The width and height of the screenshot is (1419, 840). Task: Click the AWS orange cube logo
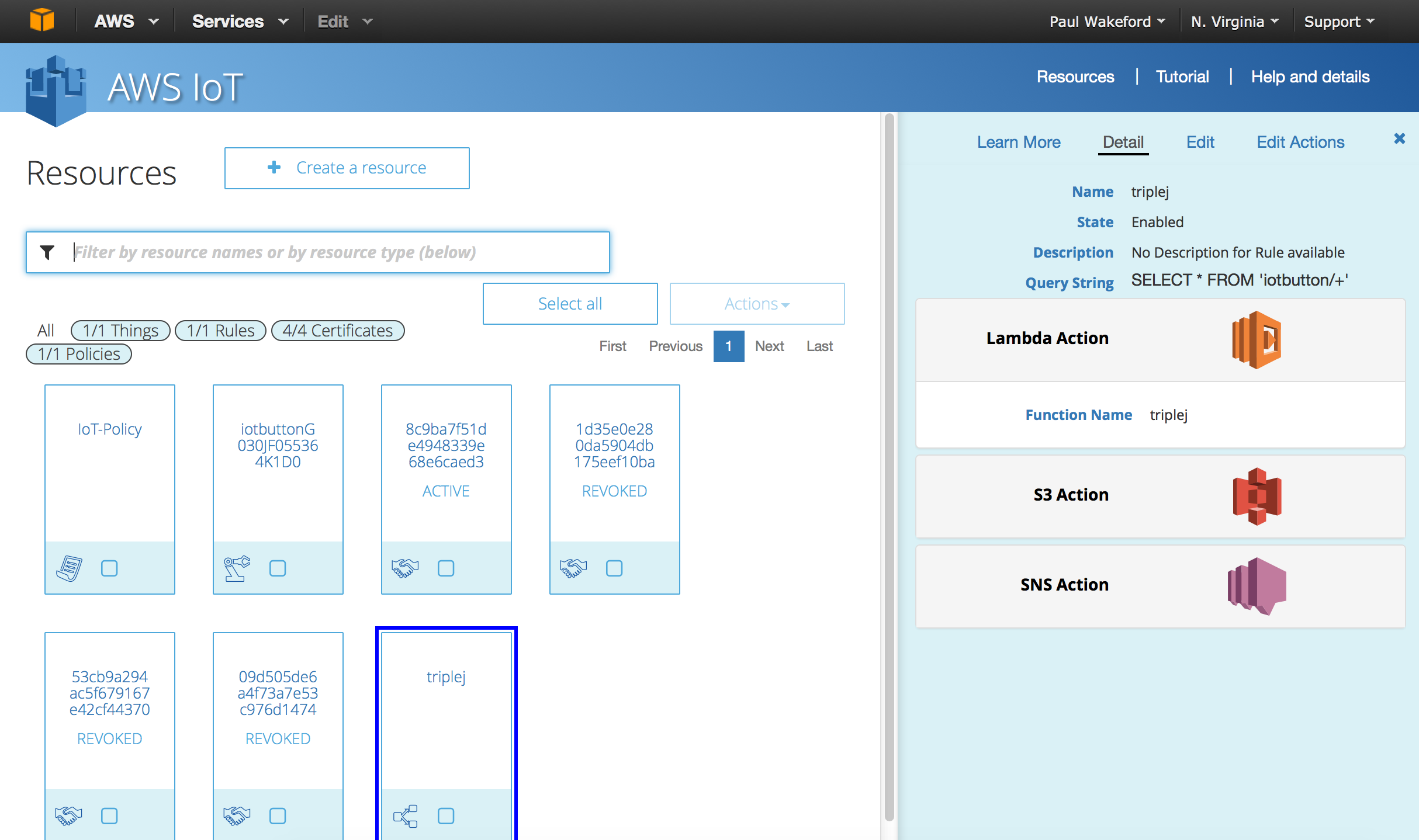point(42,21)
